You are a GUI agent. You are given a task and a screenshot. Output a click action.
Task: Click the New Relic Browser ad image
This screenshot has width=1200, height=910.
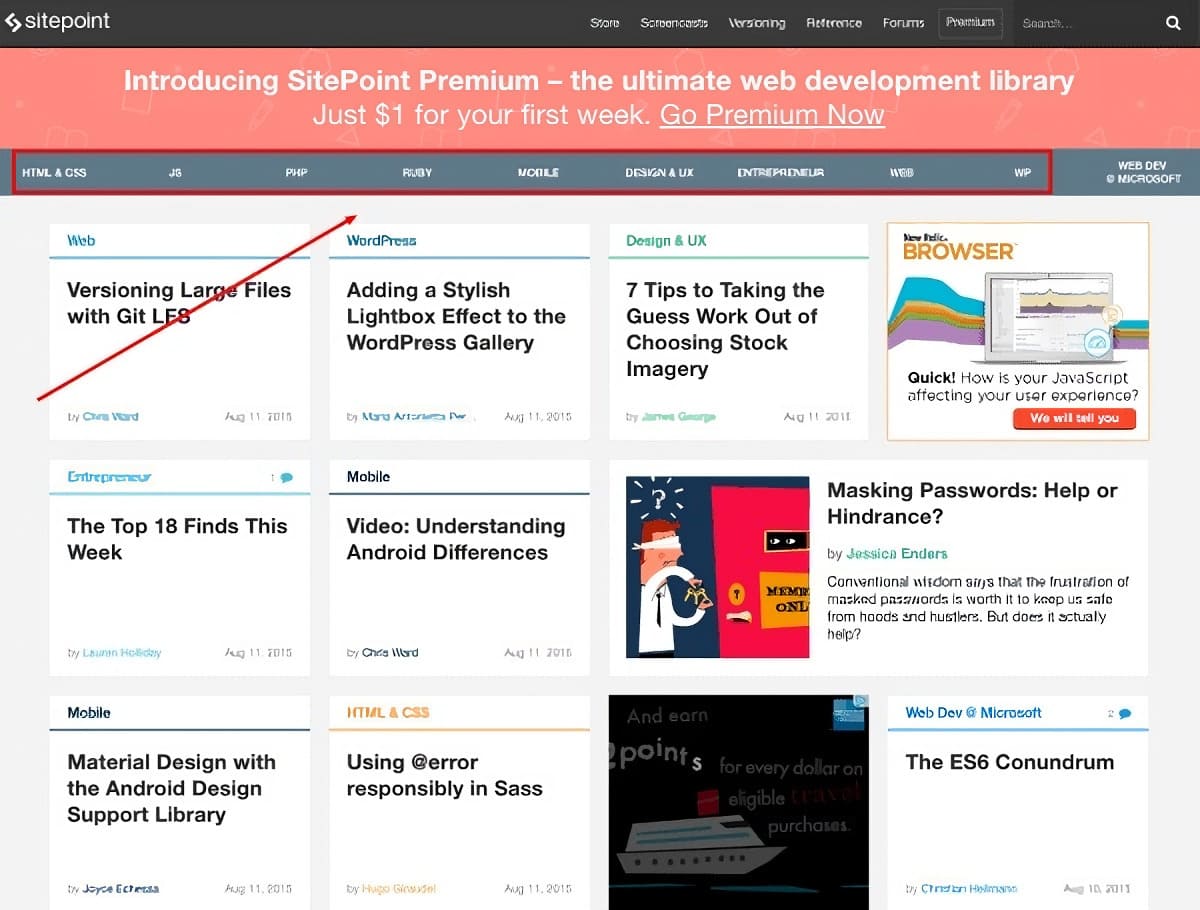[1018, 331]
